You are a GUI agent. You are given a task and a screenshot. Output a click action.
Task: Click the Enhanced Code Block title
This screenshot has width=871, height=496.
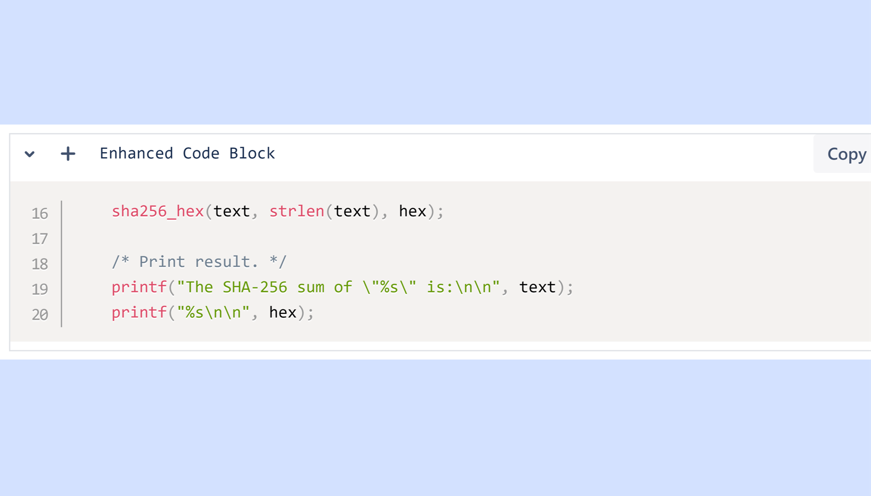coord(187,154)
